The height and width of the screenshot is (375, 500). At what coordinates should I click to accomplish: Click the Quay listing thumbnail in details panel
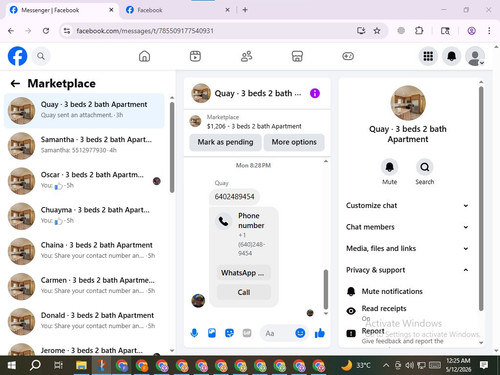pyautogui.click(x=408, y=103)
